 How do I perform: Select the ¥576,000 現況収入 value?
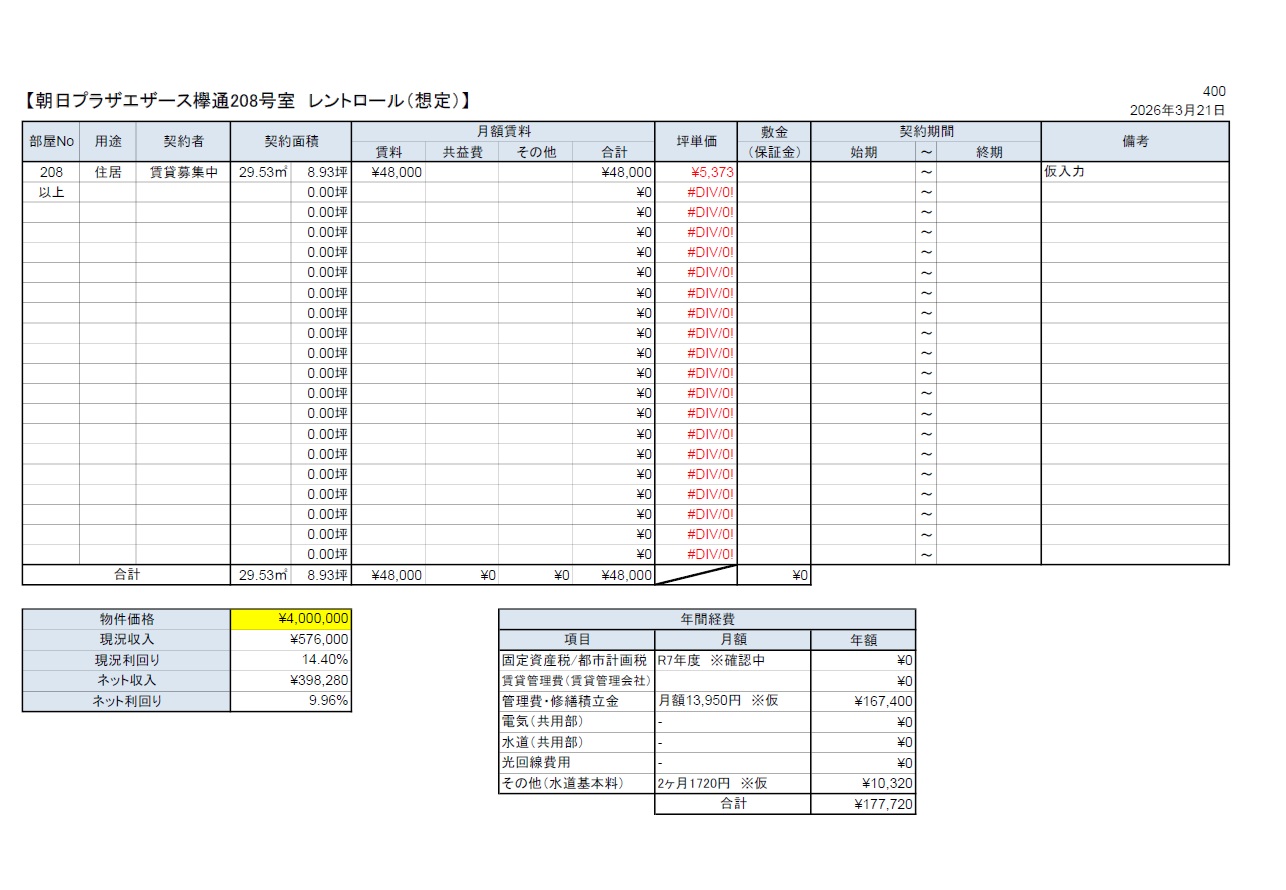click(290, 640)
